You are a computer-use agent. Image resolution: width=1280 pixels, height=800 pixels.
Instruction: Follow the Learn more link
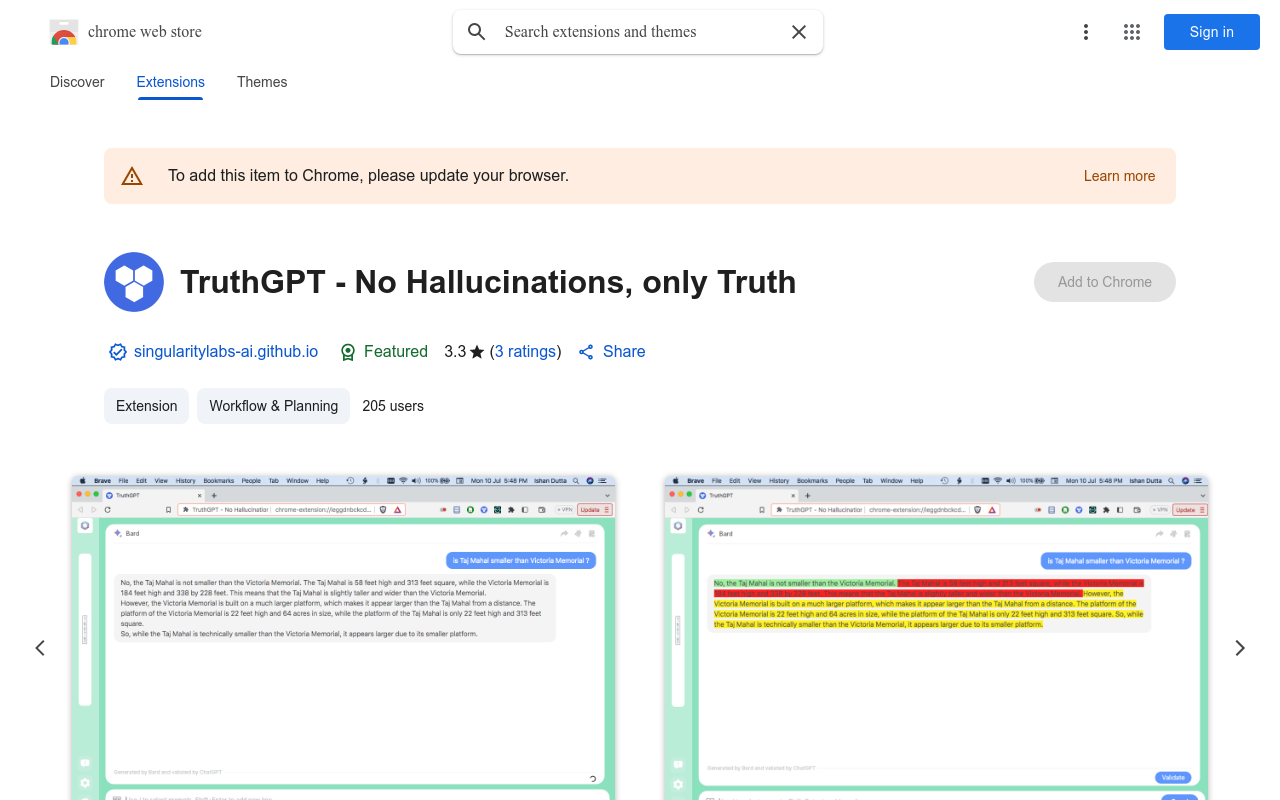click(1119, 176)
